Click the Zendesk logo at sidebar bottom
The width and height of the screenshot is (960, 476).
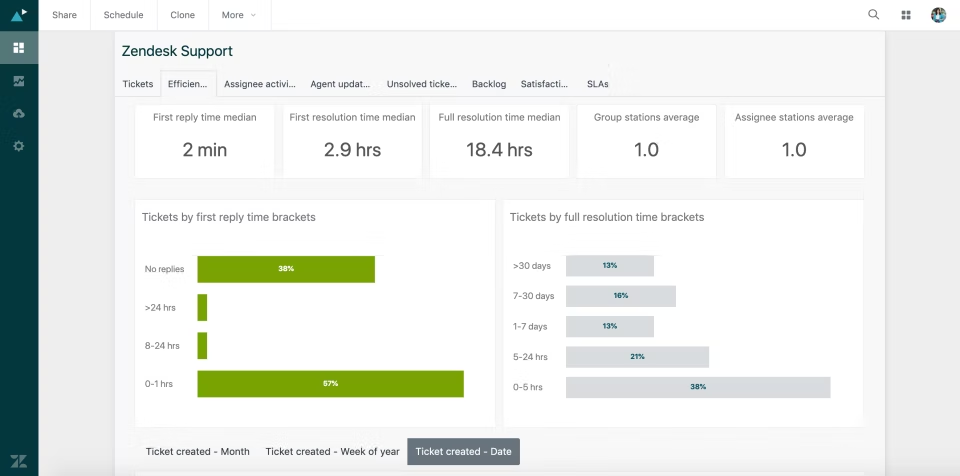(x=19, y=461)
